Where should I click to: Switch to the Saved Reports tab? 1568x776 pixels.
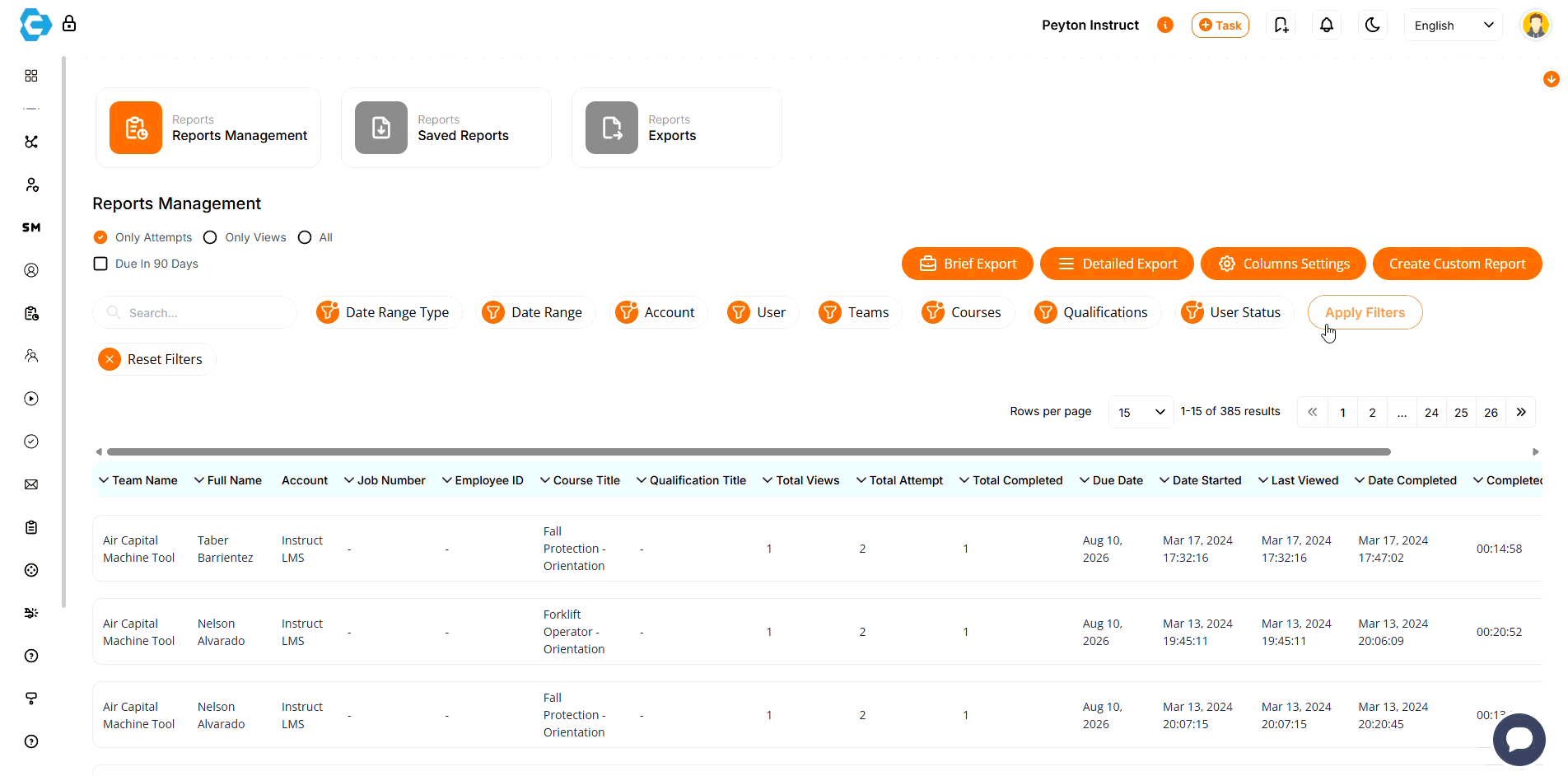point(446,128)
